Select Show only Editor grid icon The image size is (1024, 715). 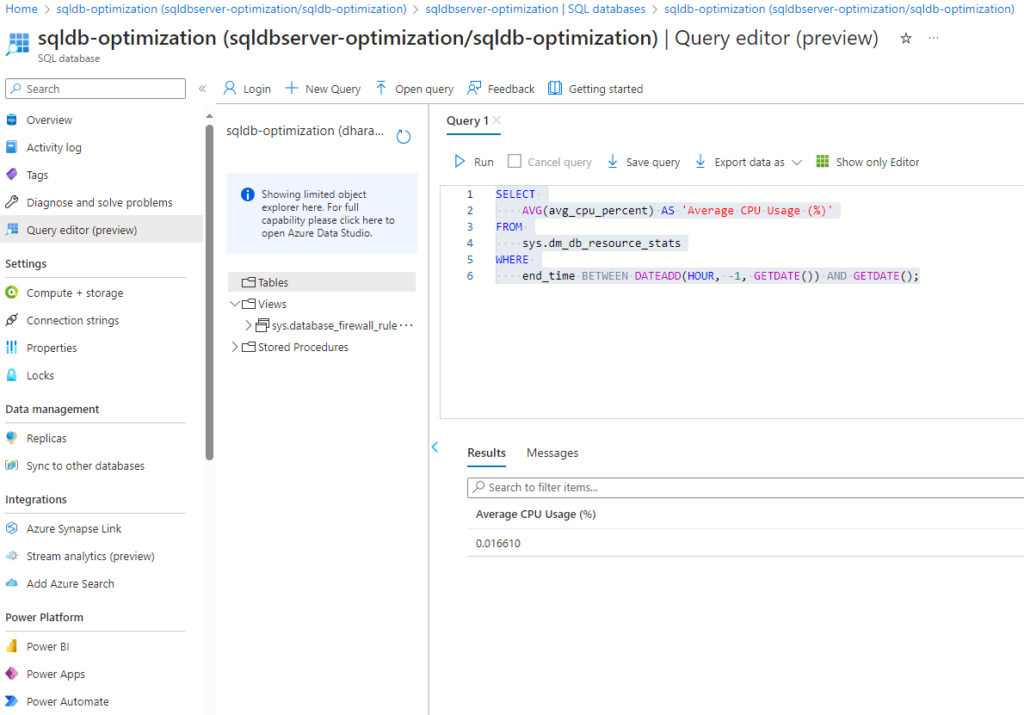[823, 162]
